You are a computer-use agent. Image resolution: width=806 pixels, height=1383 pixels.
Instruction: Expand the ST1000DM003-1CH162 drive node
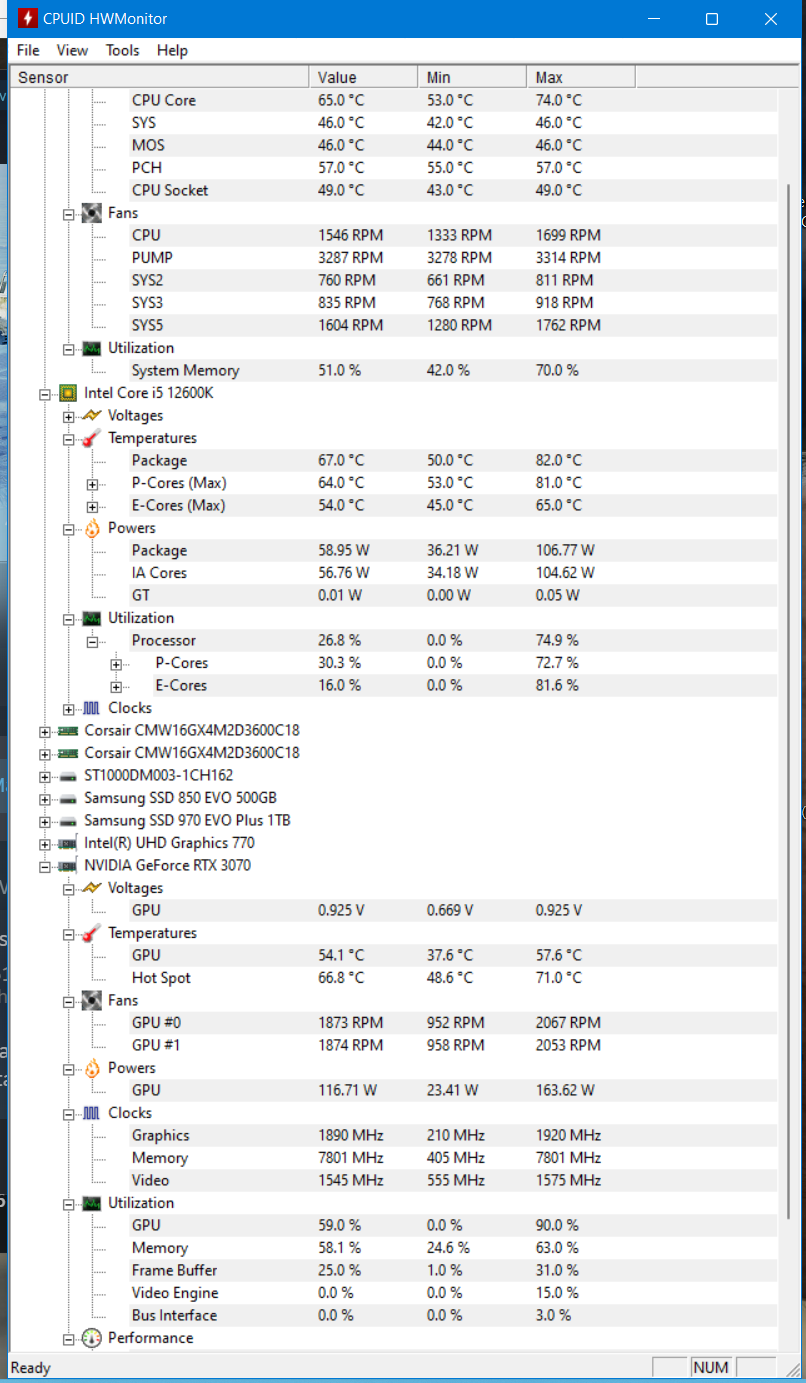point(44,777)
